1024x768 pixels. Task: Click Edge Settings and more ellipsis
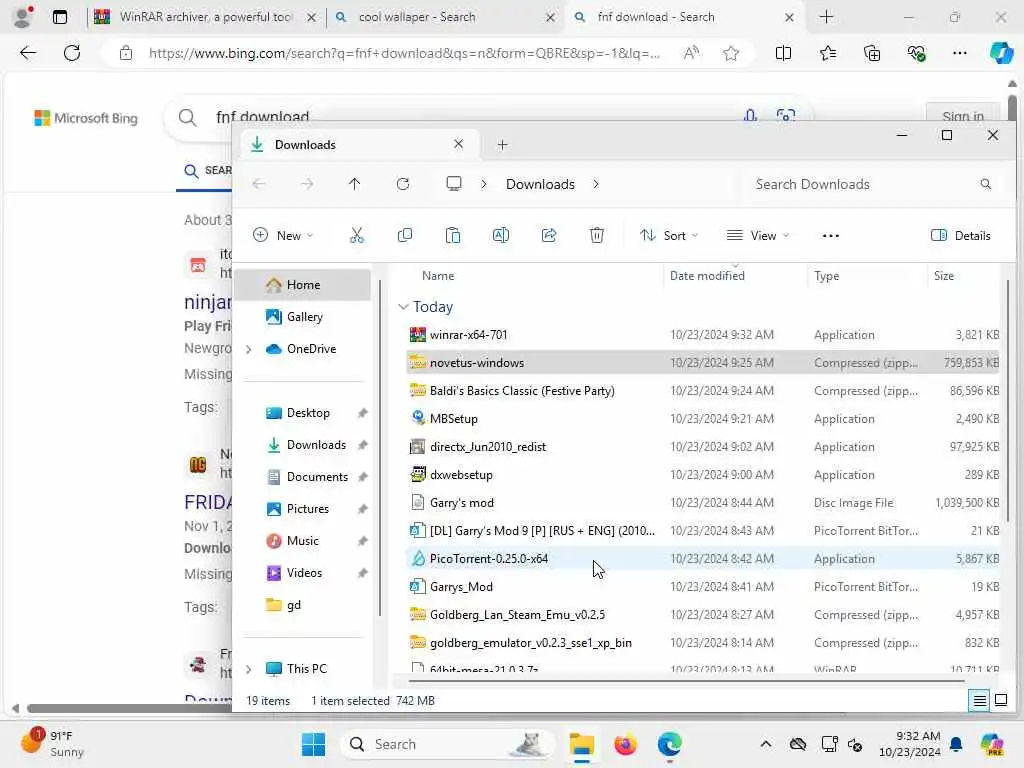959,54
